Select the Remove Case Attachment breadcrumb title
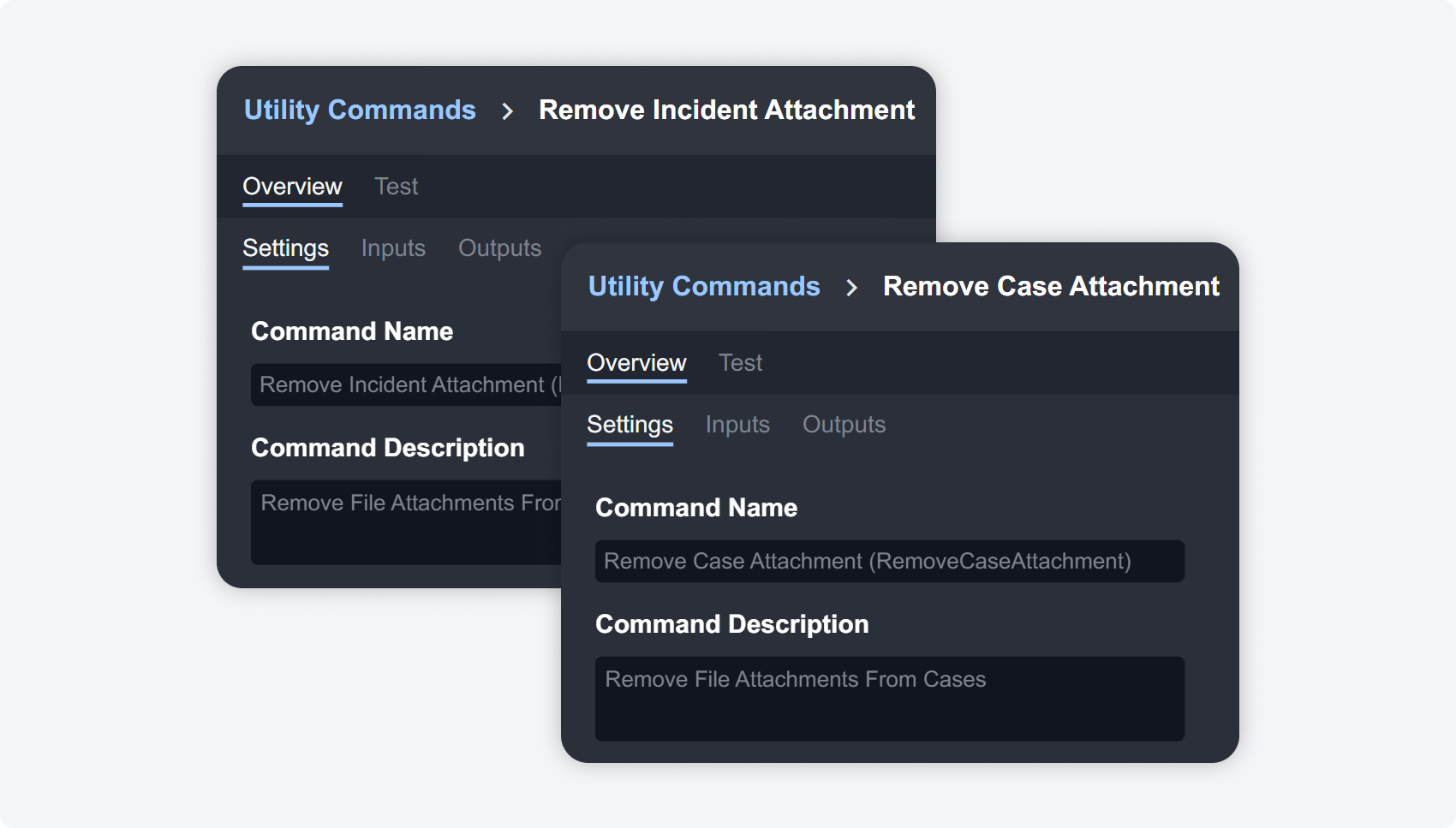Image resolution: width=1456 pixels, height=828 pixels. (1051, 287)
